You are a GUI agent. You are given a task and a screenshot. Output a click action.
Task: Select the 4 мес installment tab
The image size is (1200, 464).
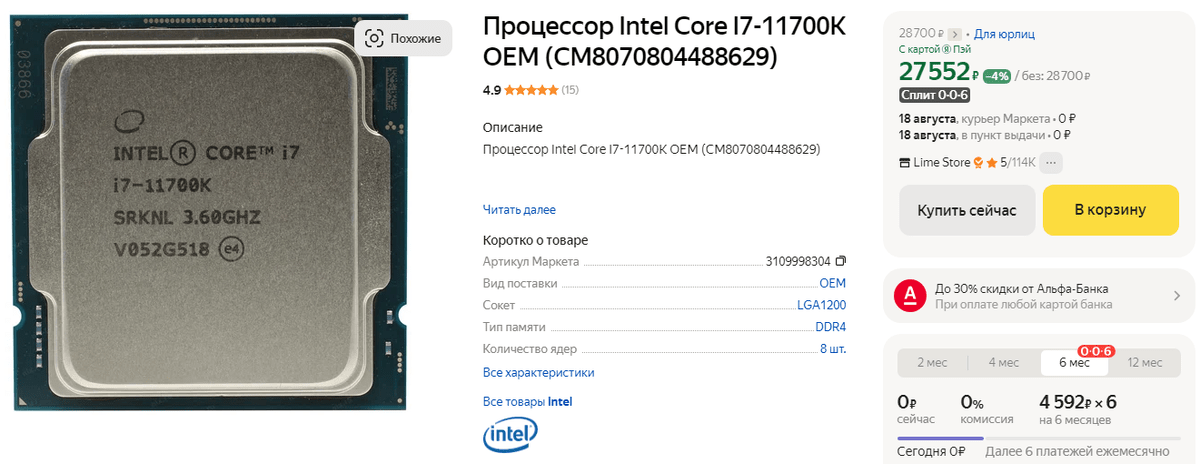pyautogui.click(x=1004, y=362)
